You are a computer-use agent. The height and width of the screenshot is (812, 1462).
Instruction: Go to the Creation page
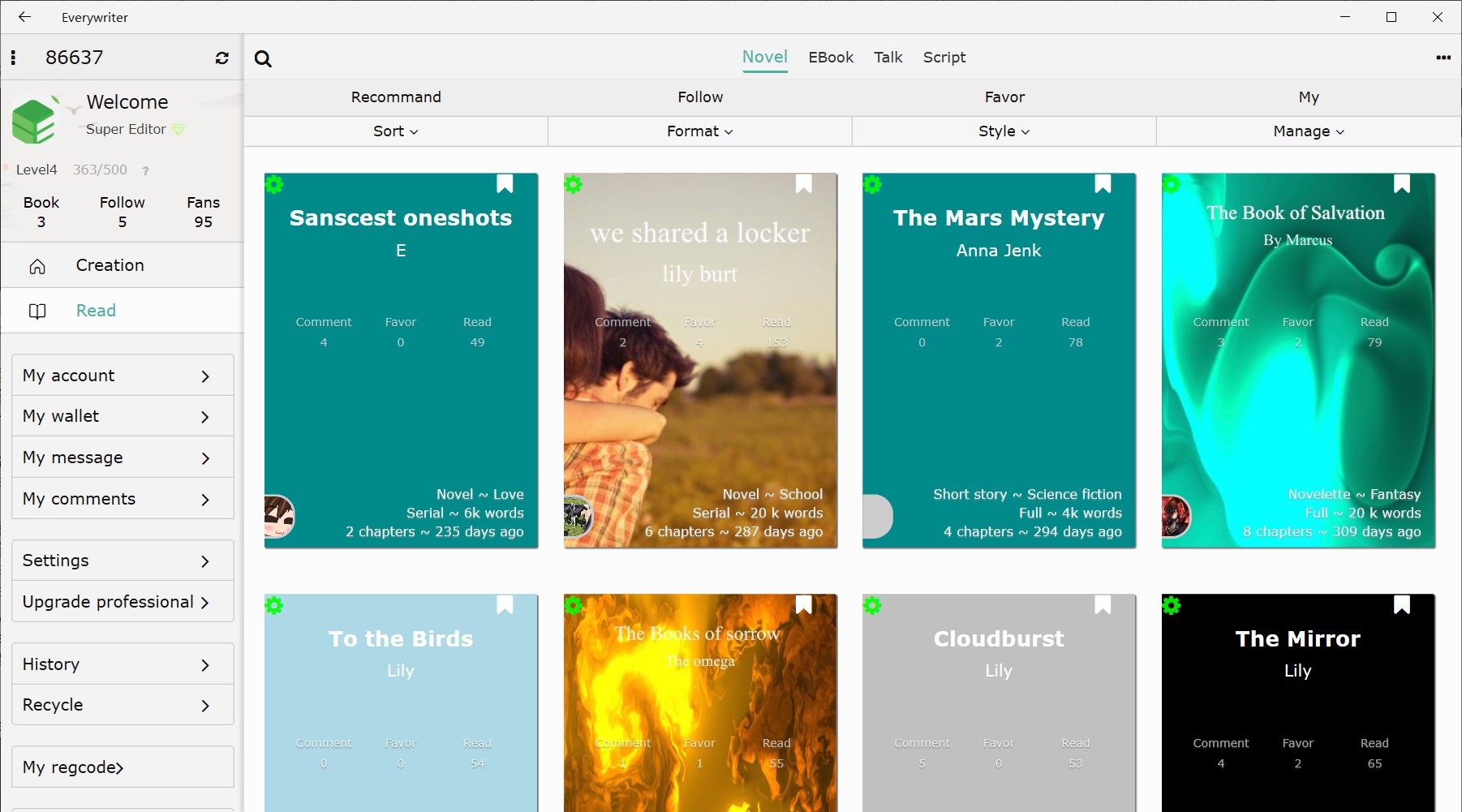pos(122,265)
